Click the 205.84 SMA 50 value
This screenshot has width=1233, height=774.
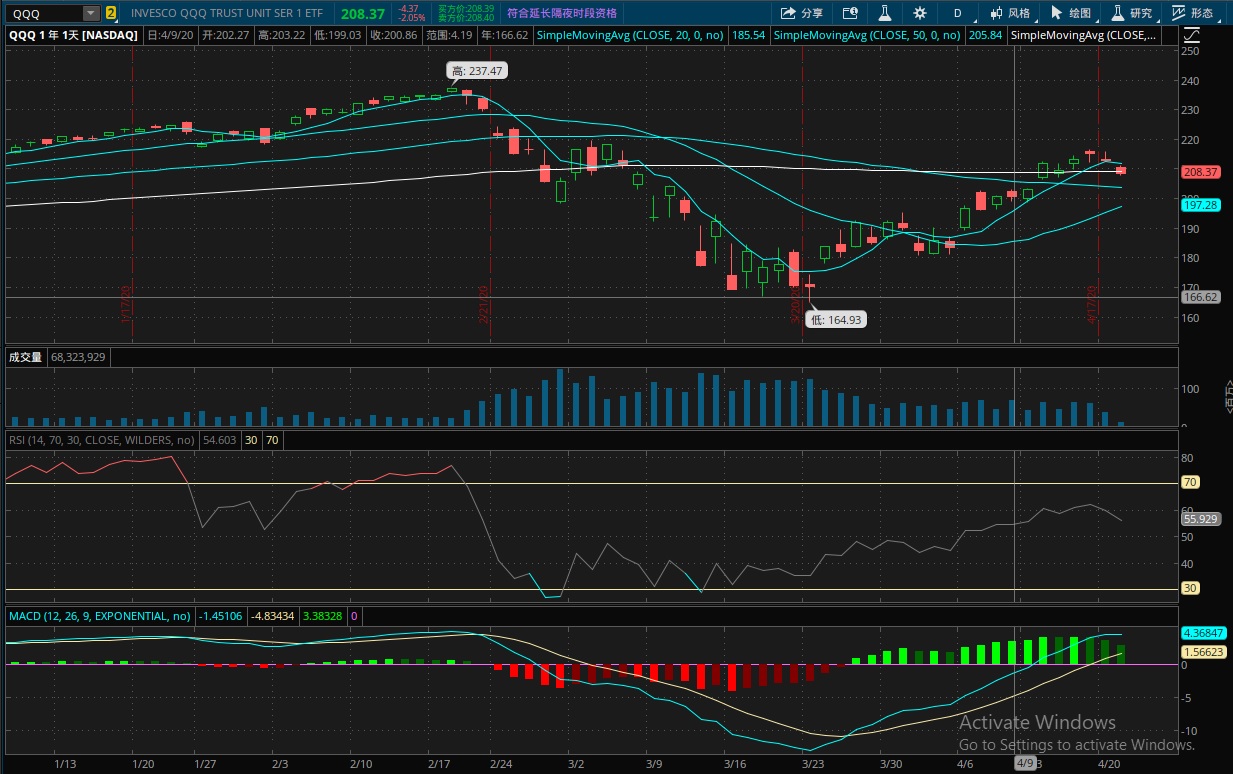(985, 34)
